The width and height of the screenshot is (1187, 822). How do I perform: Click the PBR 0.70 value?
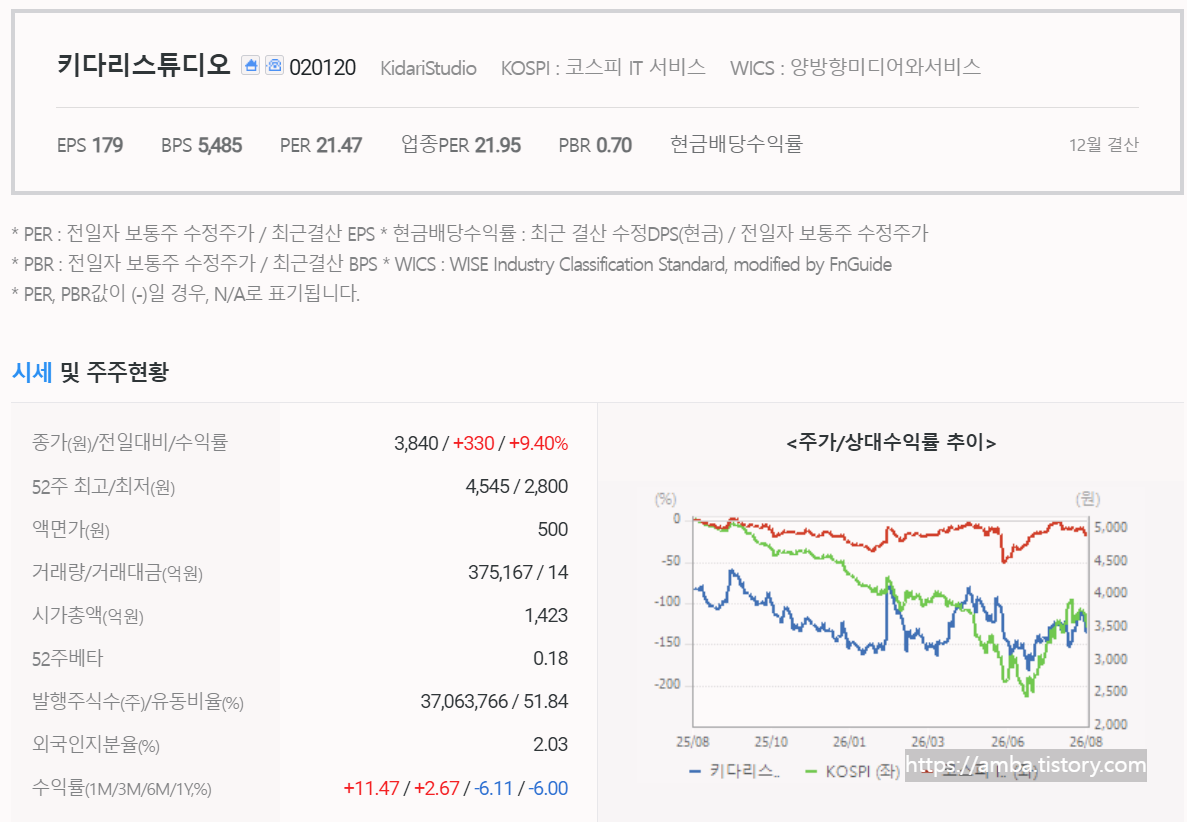(x=595, y=145)
